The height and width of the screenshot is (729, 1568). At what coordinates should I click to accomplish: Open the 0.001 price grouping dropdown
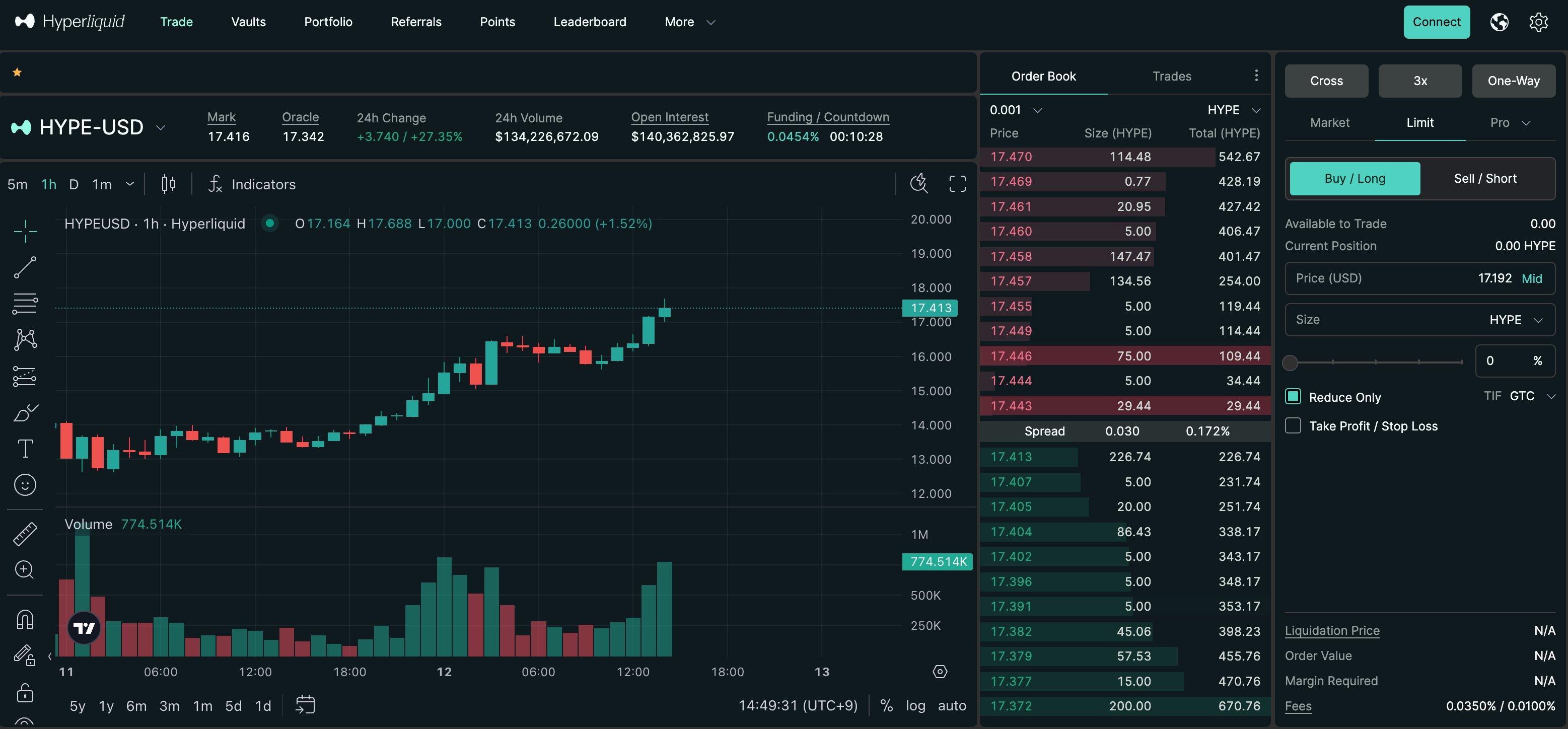pos(1015,110)
